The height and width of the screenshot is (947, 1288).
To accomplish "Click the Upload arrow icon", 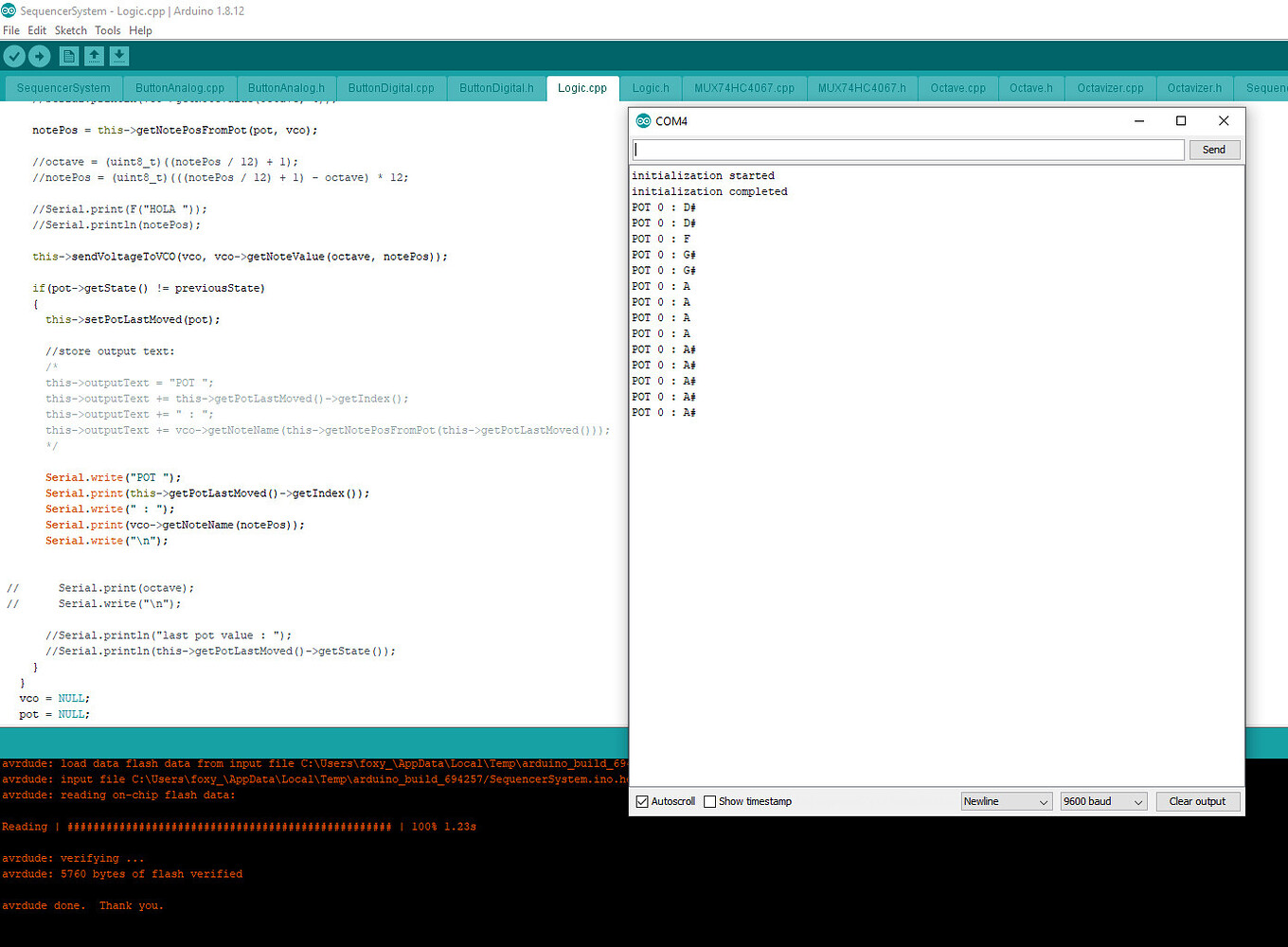I will pos(39,56).
